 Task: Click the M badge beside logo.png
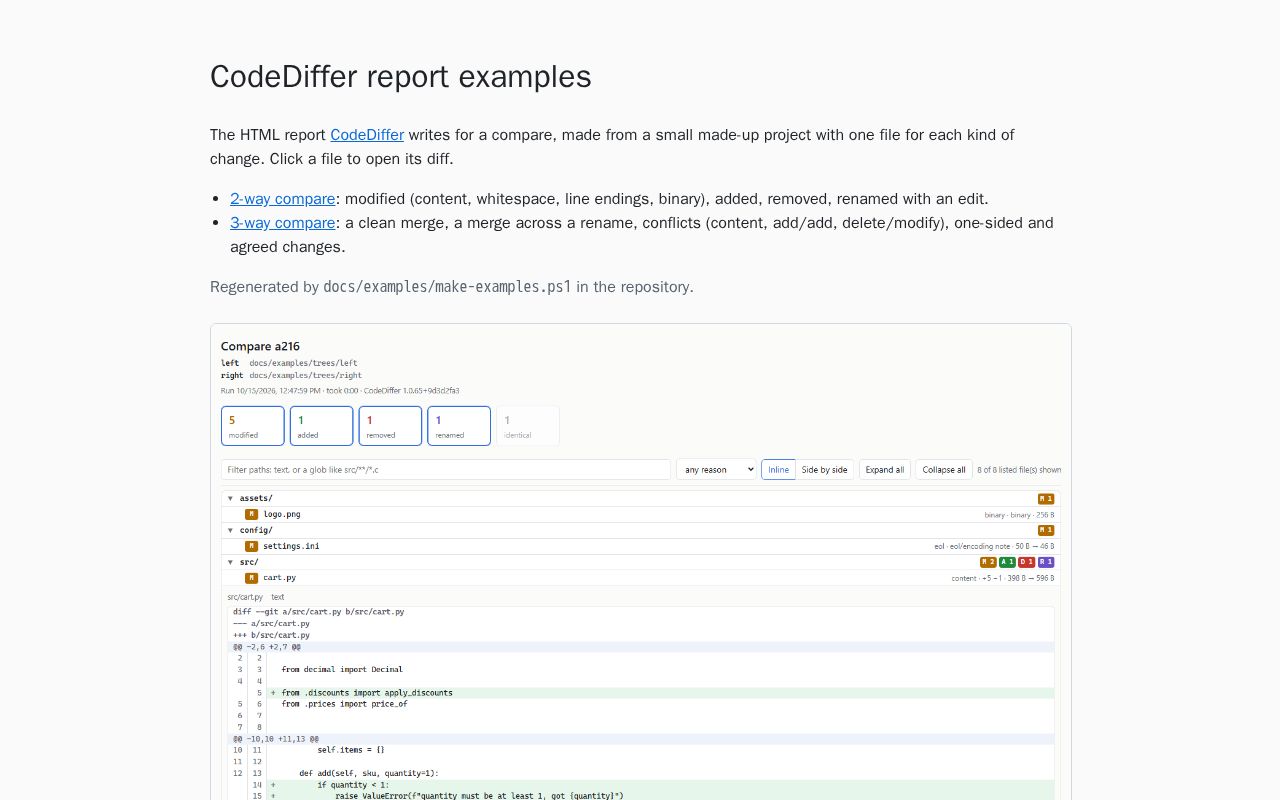coord(251,514)
